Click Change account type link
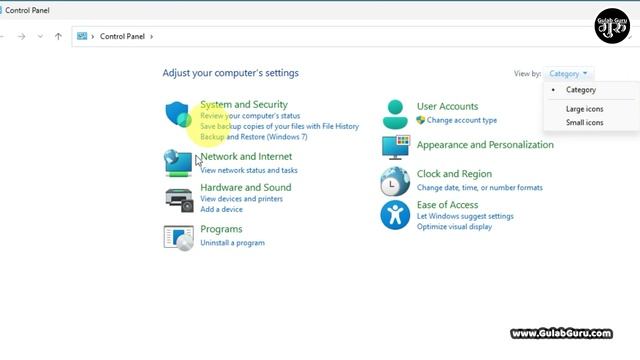The width and height of the screenshot is (640, 360). [462, 120]
